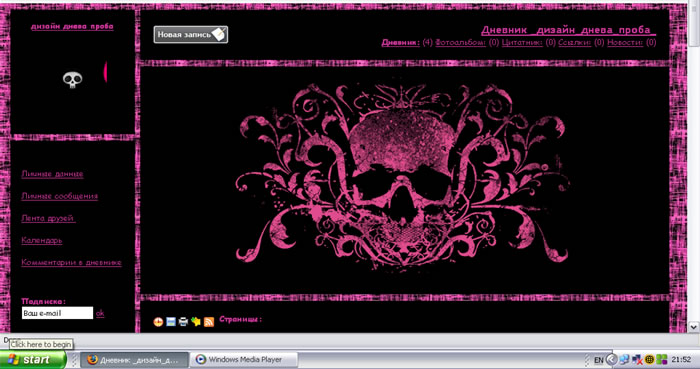Open the Дневник: section link
The image size is (700, 369).
pyautogui.click(x=400, y=43)
